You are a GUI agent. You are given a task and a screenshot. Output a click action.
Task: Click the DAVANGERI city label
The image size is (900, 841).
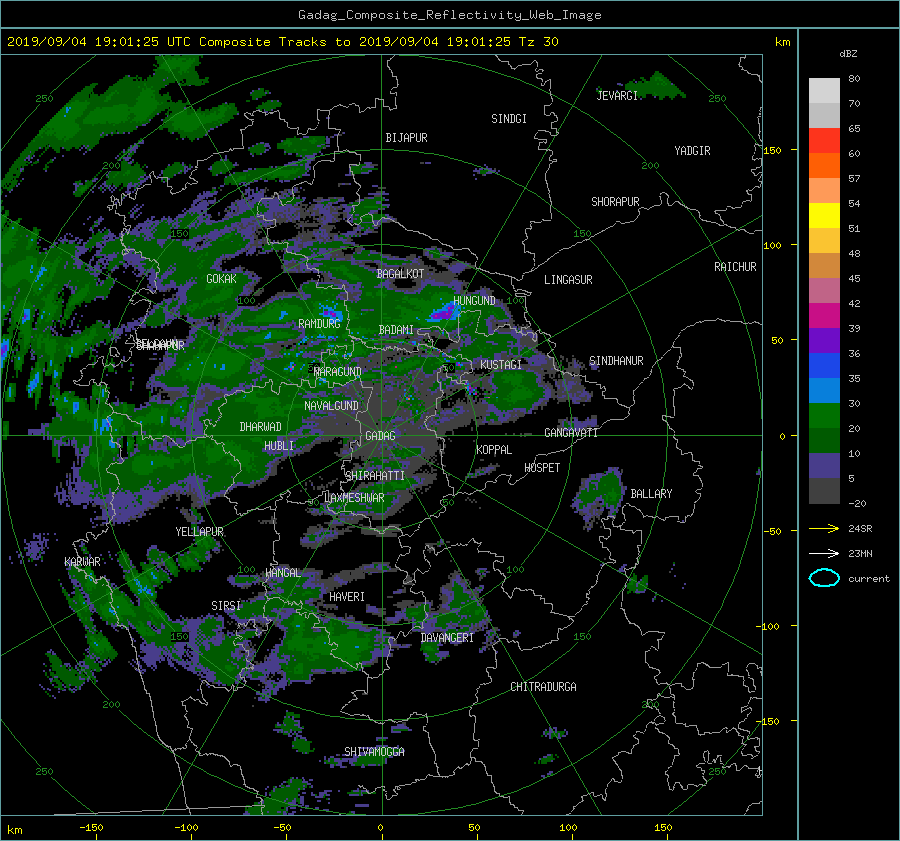coord(447,638)
